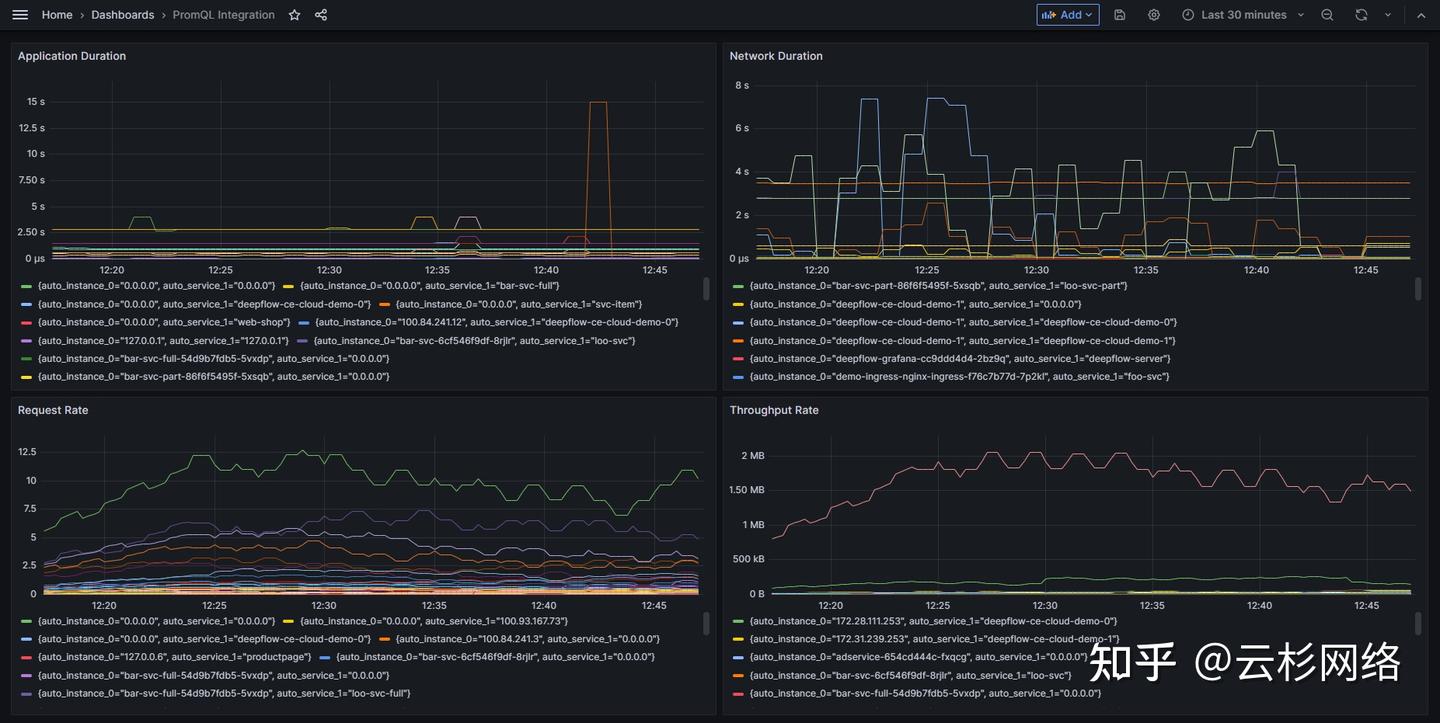Save dashboard using disk icon
This screenshot has width=1440, height=723.
(x=1120, y=15)
